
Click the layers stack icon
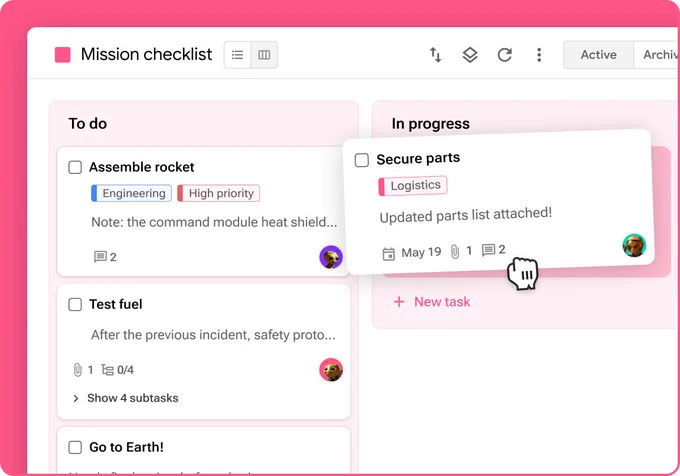(470, 55)
